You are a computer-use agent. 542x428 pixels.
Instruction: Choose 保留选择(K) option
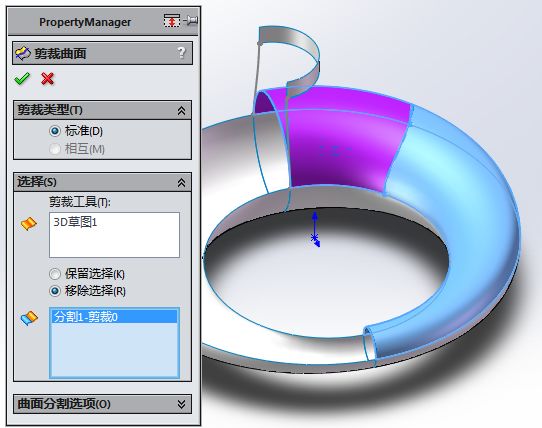(55, 274)
